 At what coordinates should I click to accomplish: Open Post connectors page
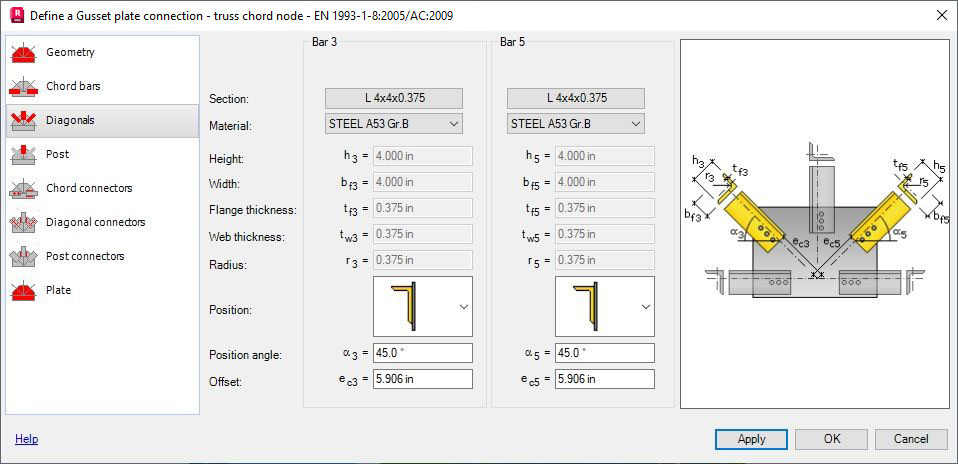tap(85, 256)
